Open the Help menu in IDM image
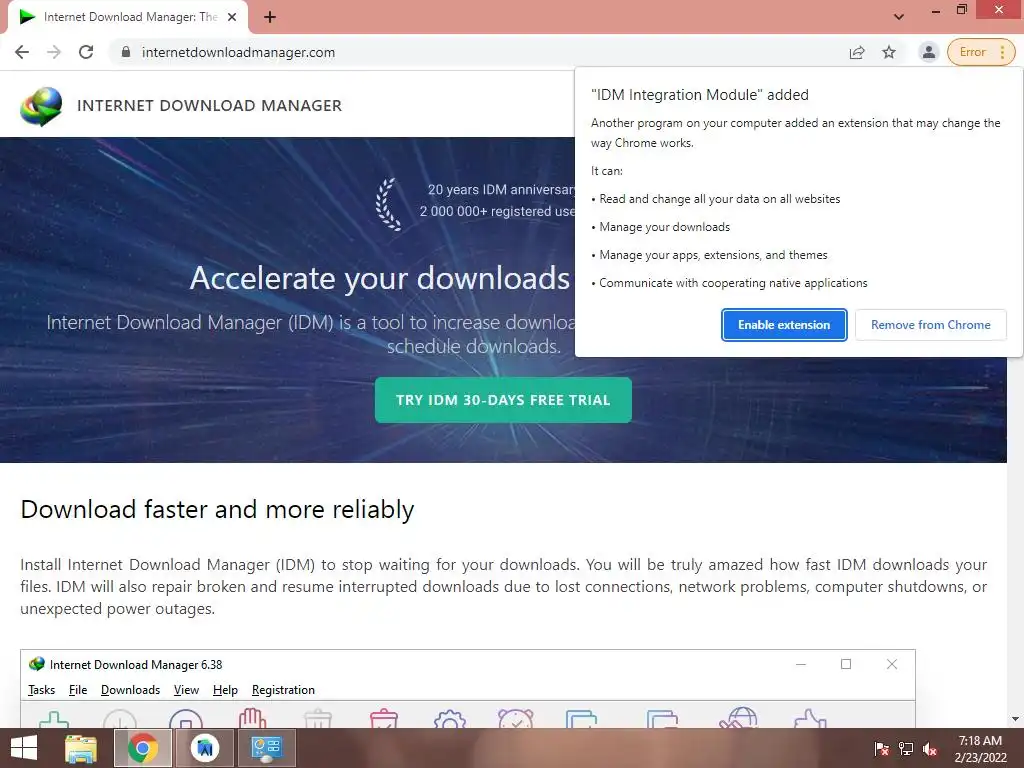 225,690
